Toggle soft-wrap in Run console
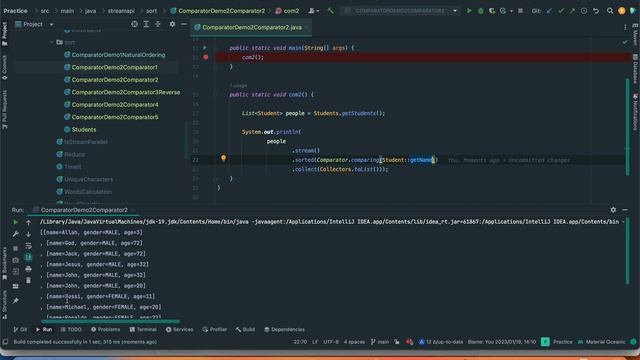Viewport: 640px width, 360px height. coord(28,246)
